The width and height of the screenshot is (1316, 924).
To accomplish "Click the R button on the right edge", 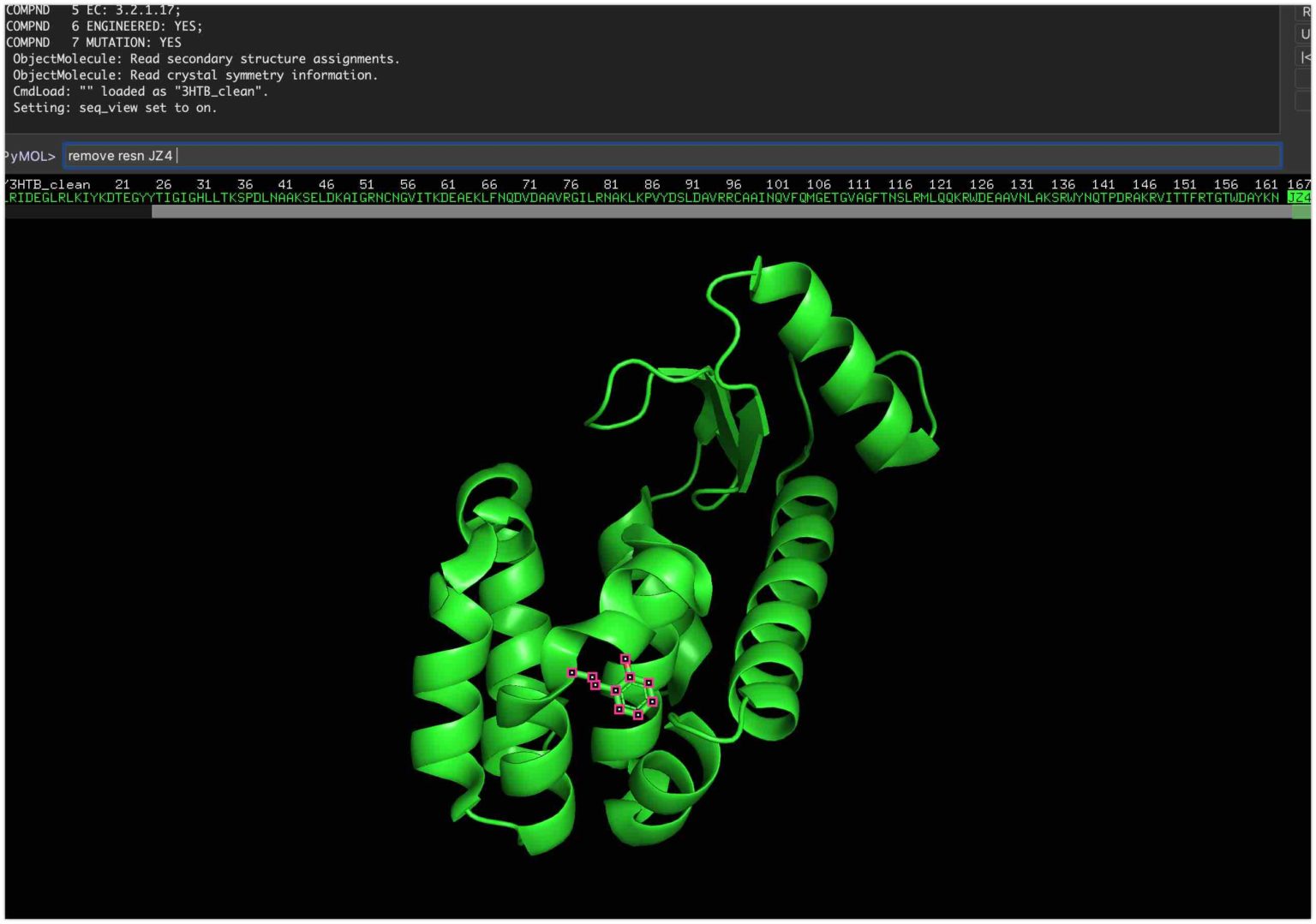I will (1303, 12).
